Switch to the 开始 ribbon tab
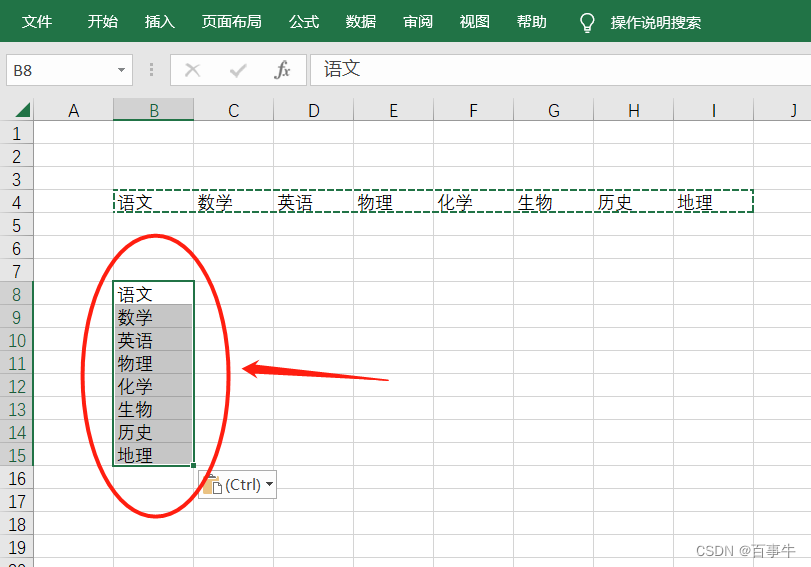Screen dimensions: 811x567 click(x=102, y=22)
